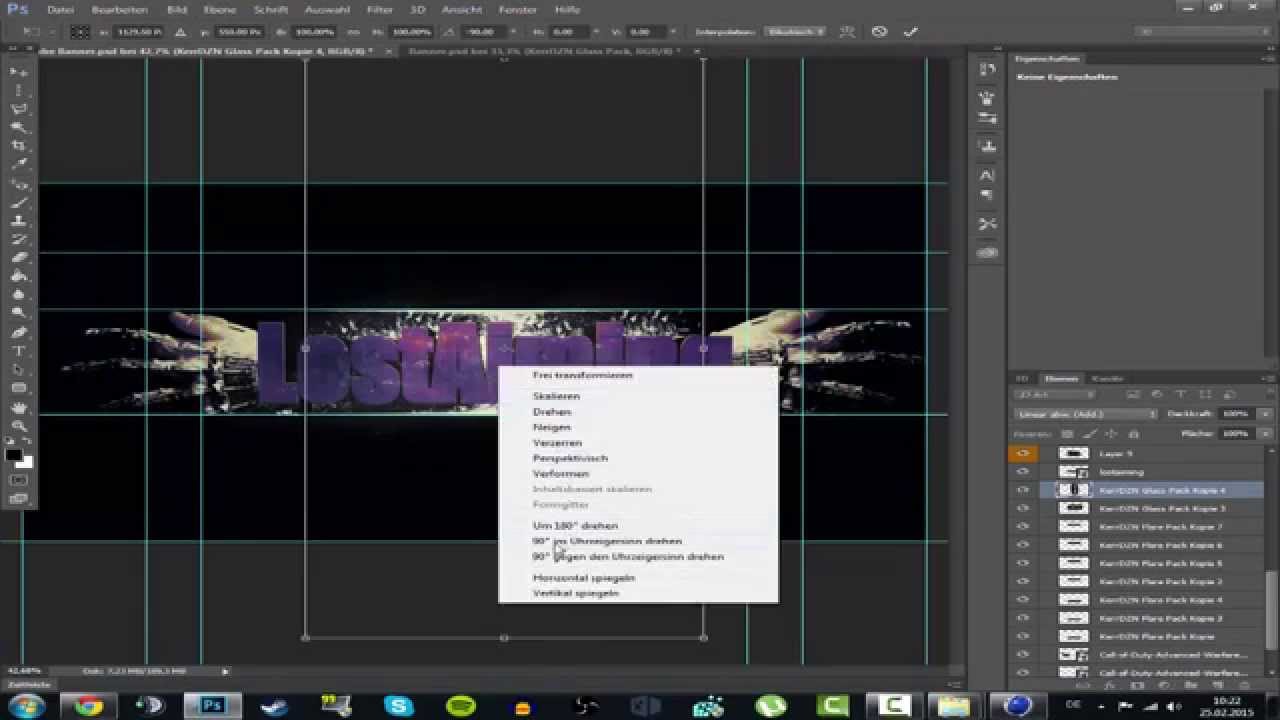
Task: Select the Brush tool
Action: tap(19, 203)
